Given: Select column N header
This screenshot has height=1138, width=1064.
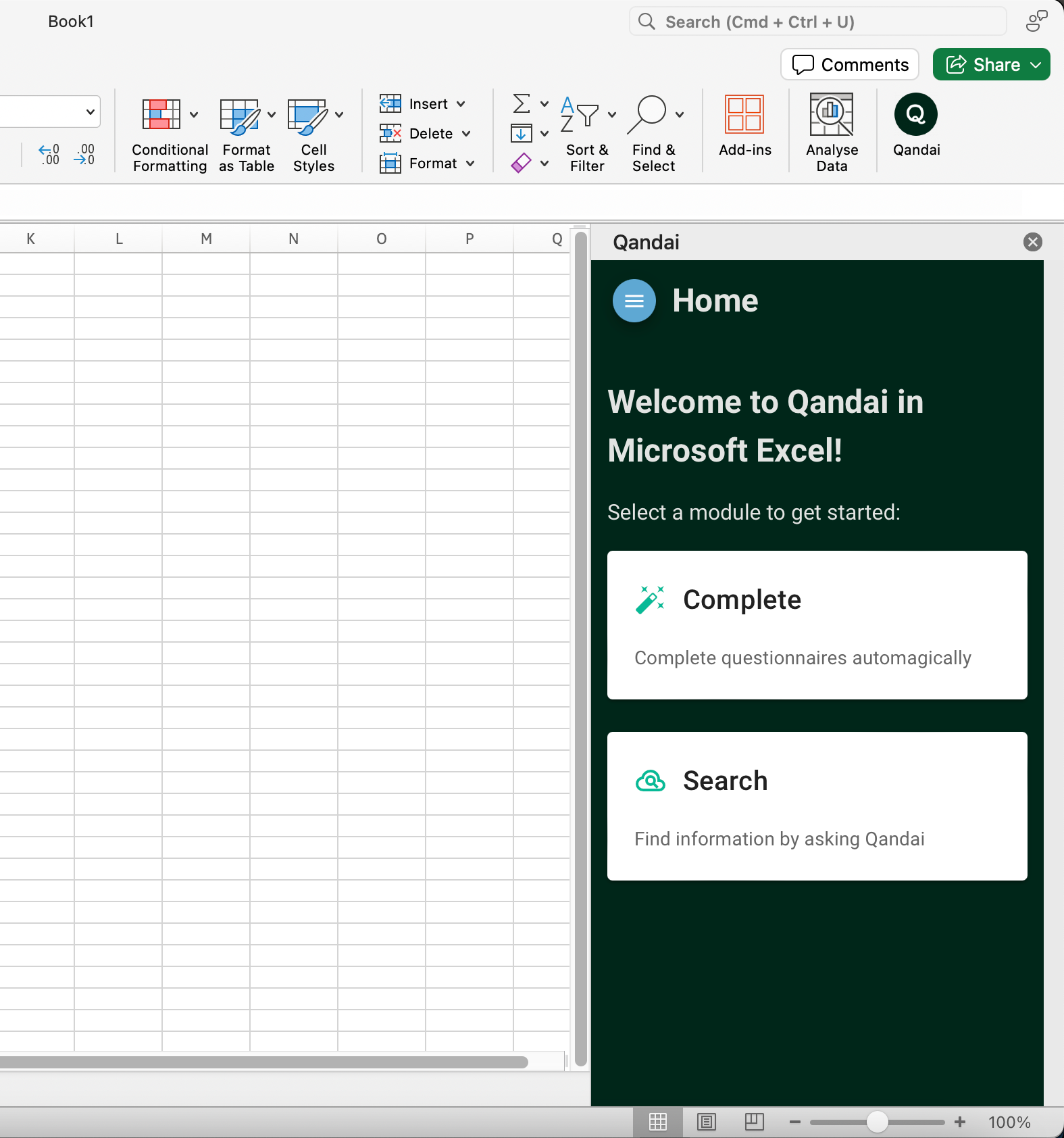Looking at the screenshot, I should tap(294, 239).
